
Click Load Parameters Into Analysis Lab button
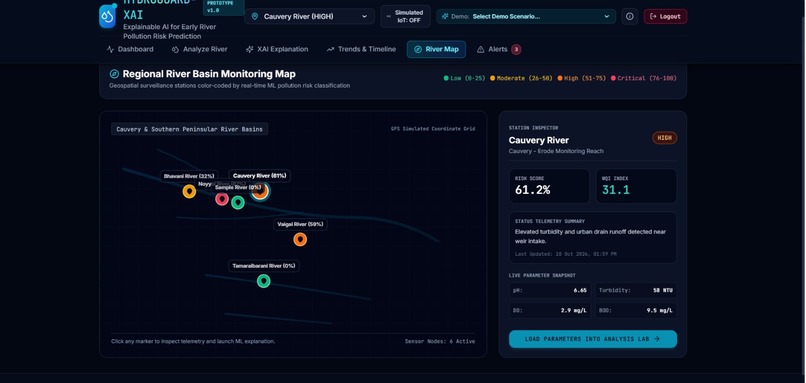[593, 339]
